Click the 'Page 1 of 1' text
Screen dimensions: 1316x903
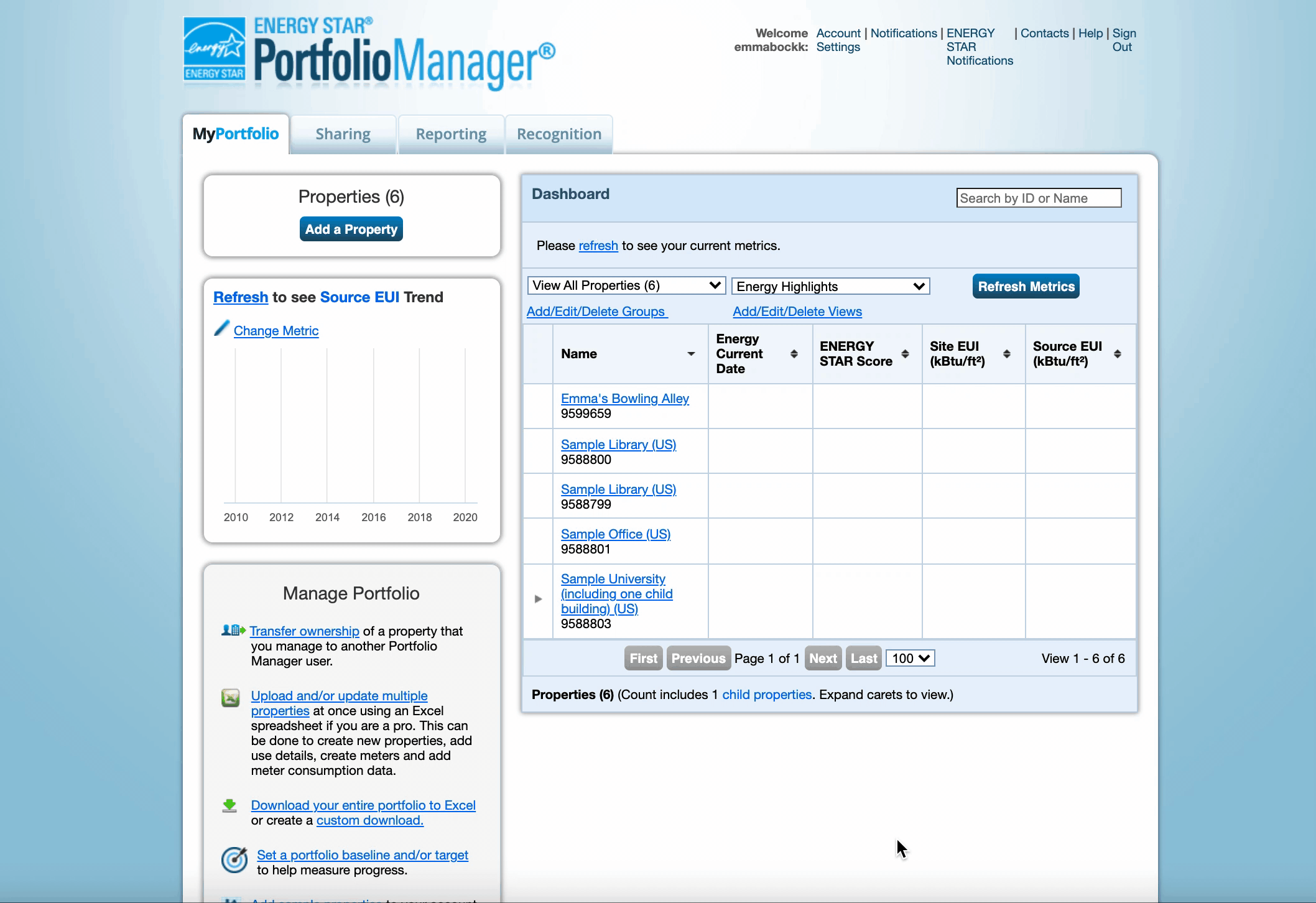coord(767,659)
